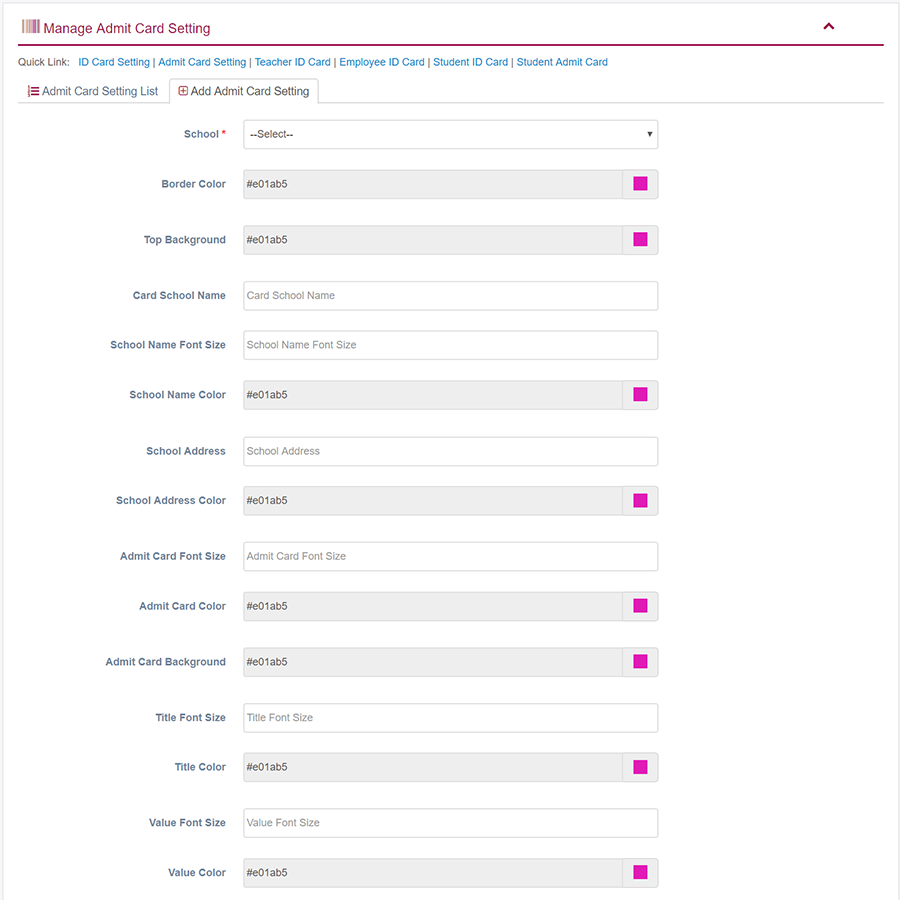
Task: Focus the Title Font Size field
Action: (450, 718)
